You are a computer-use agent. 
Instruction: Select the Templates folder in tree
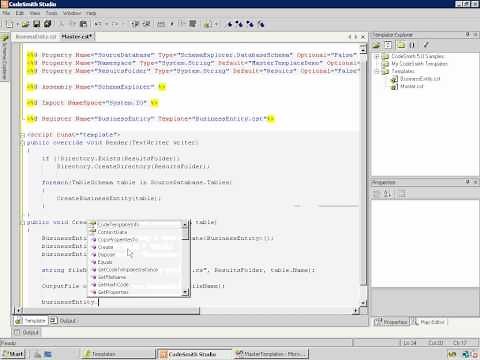[403, 71]
